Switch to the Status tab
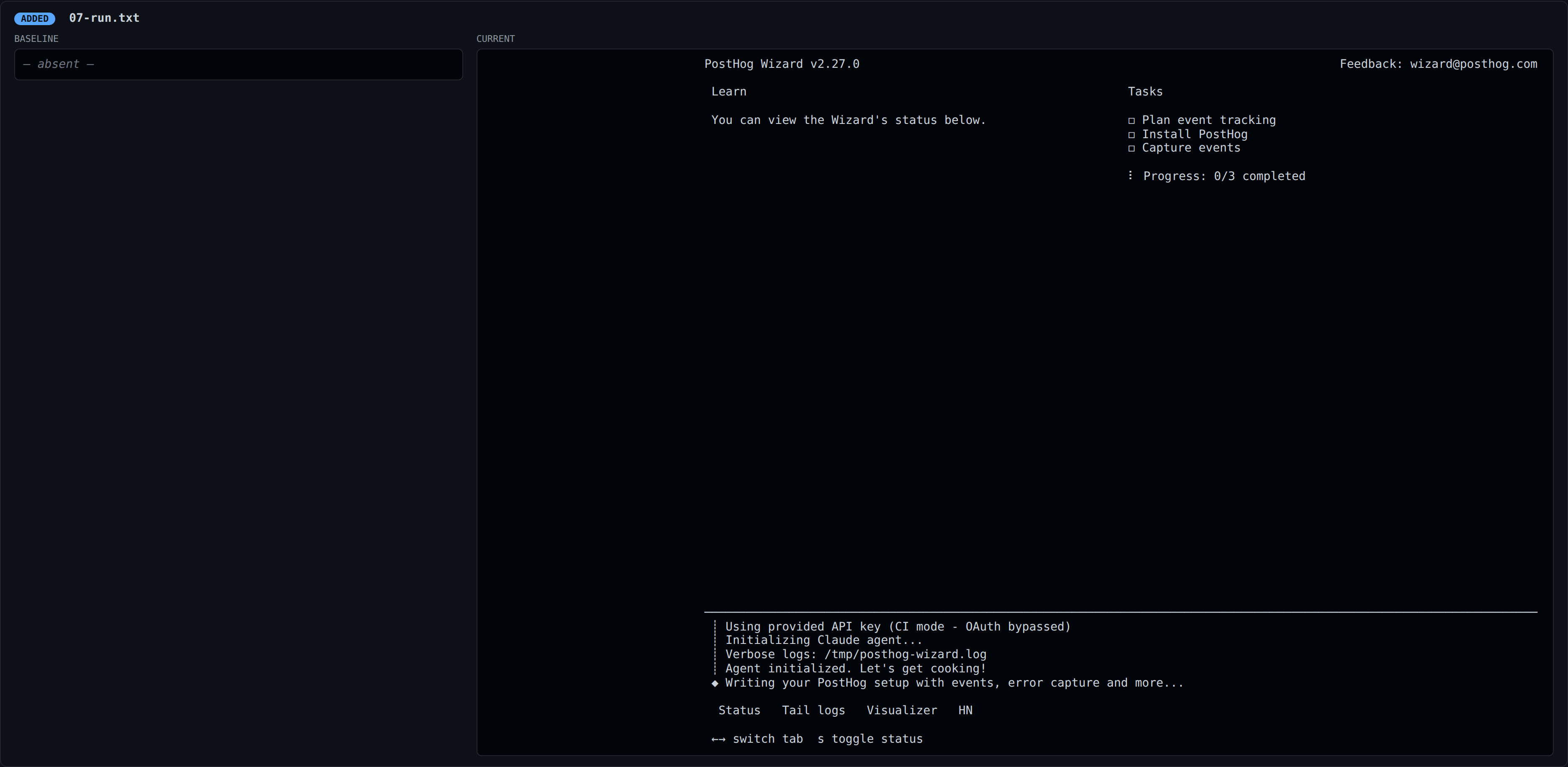The image size is (1568, 767). pos(739,710)
